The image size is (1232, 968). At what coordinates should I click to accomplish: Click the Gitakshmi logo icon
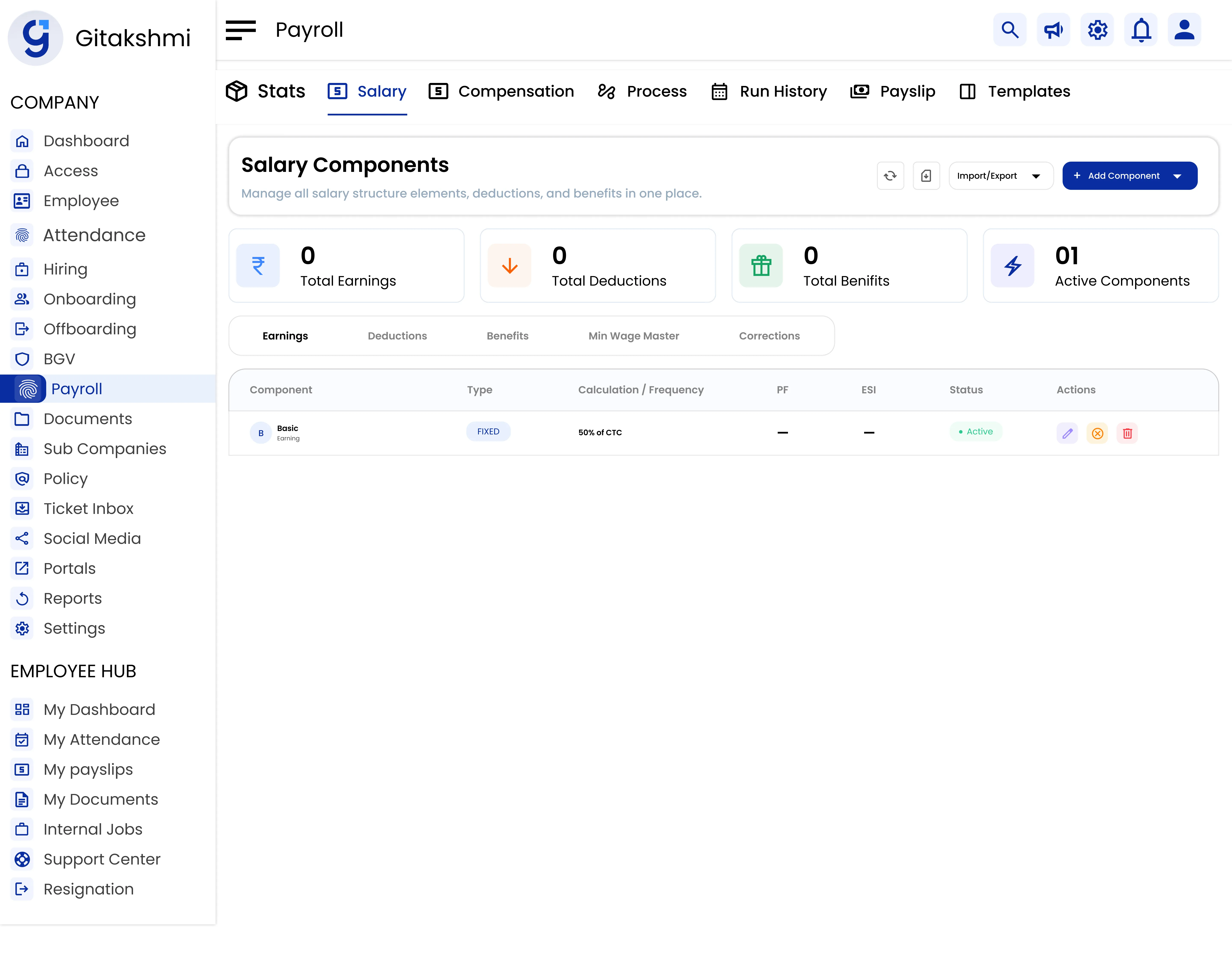pos(35,38)
